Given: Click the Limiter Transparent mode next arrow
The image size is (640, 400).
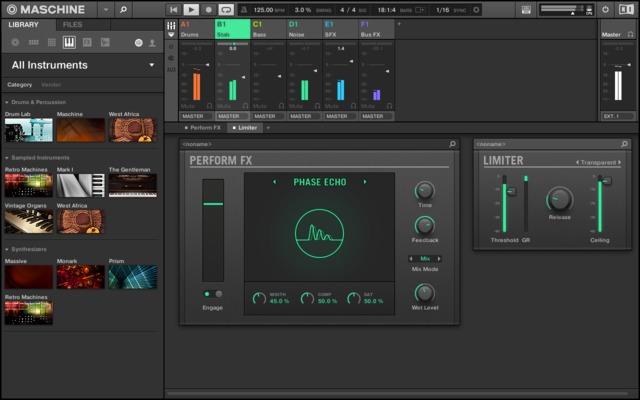Looking at the screenshot, I should (620, 162).
